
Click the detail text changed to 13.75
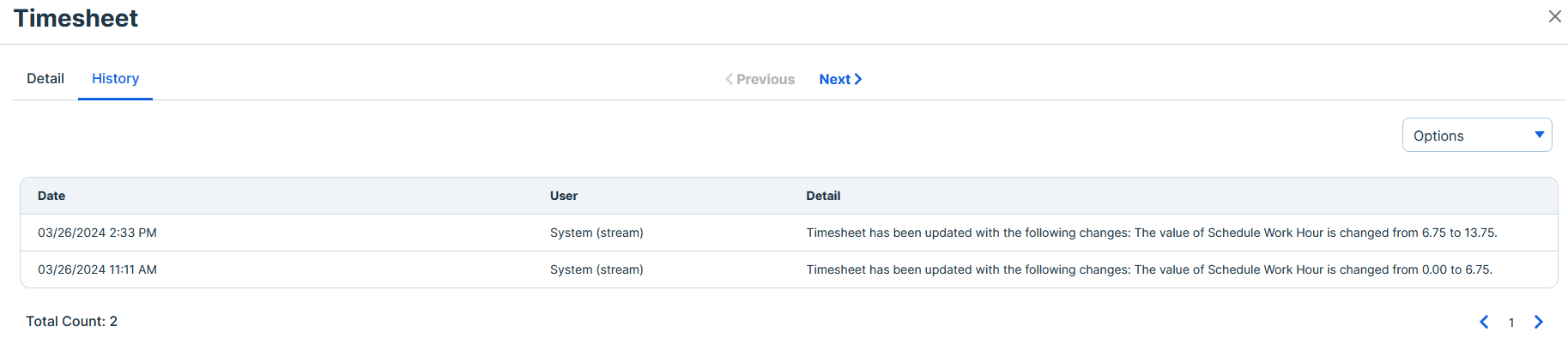[x=1152, y=233]
